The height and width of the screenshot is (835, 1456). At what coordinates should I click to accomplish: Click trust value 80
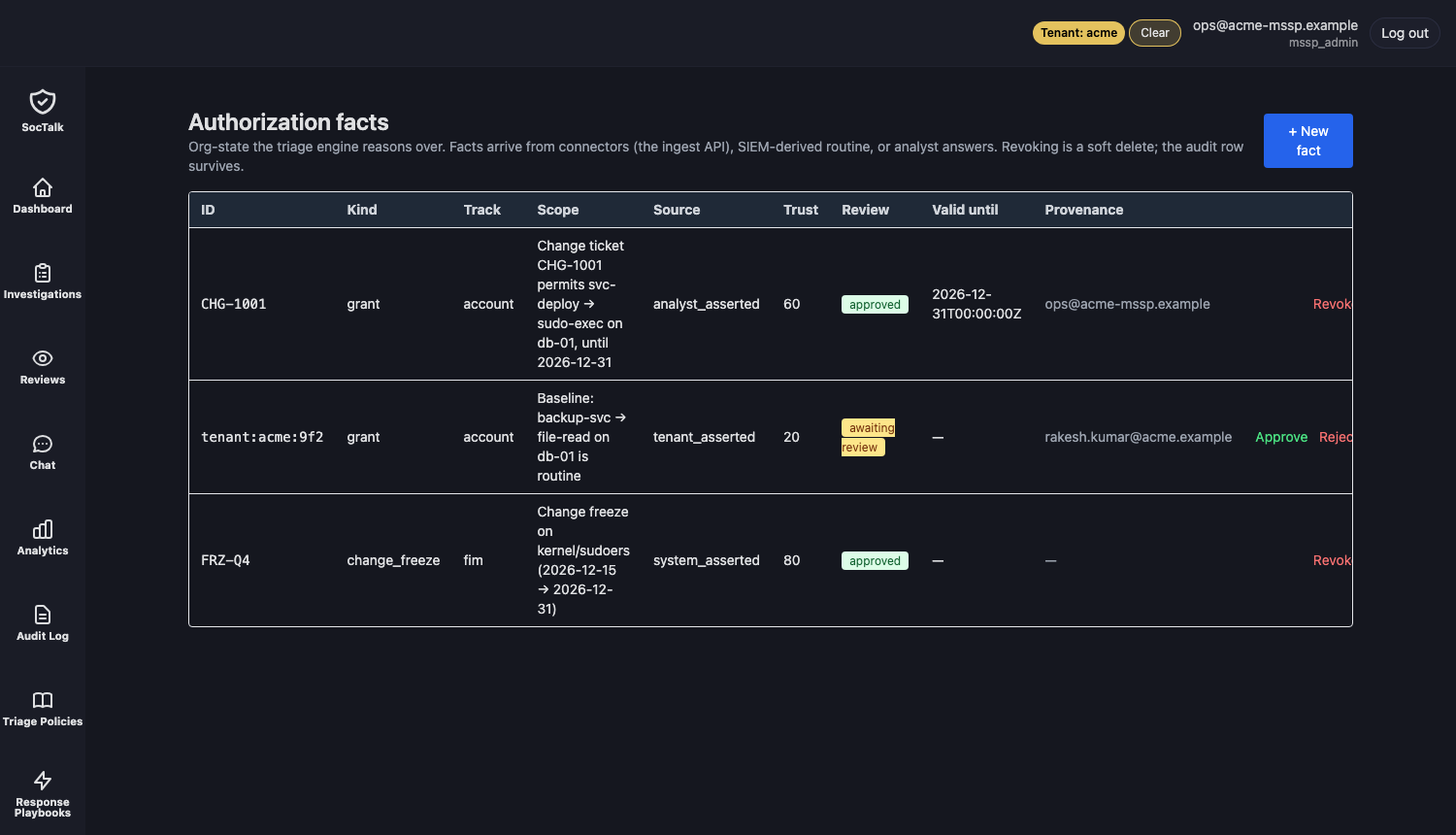pyautogui.click(x=792, y=560)
